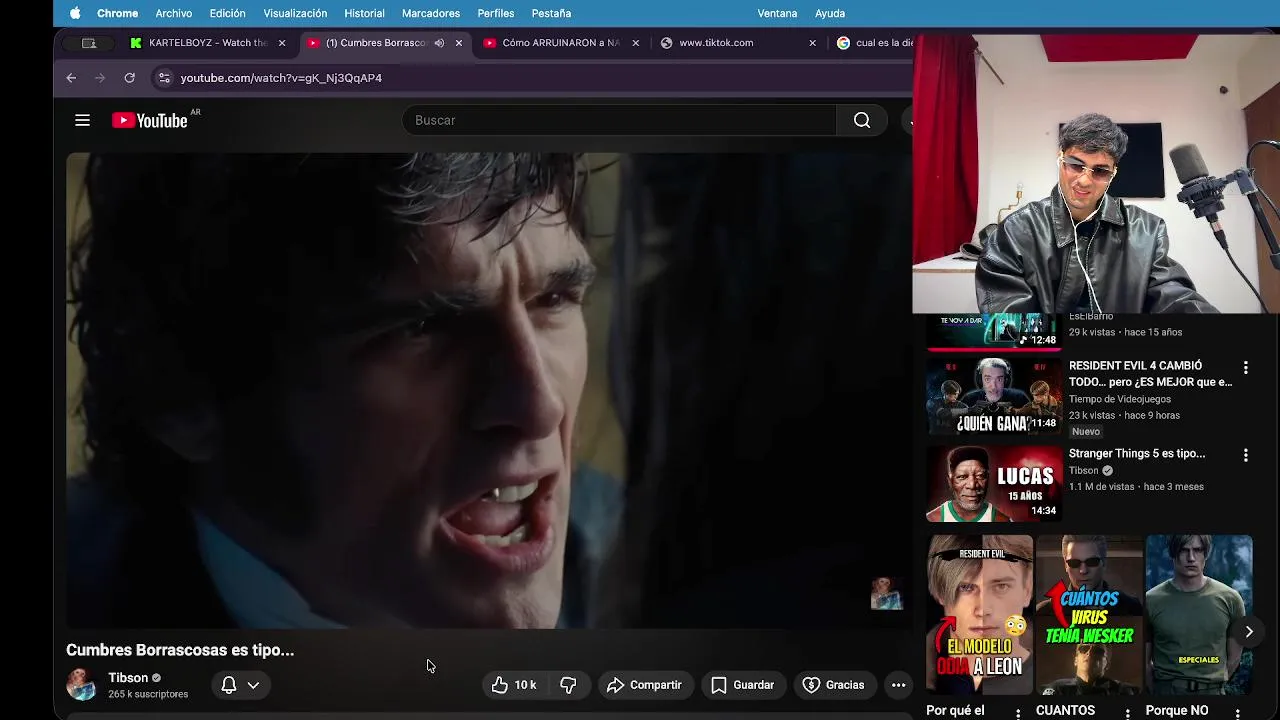Open the Tiempo de Videojuegos channel
The height and width of the screenshot is (720, 1280).
(x=1120, y=399)
